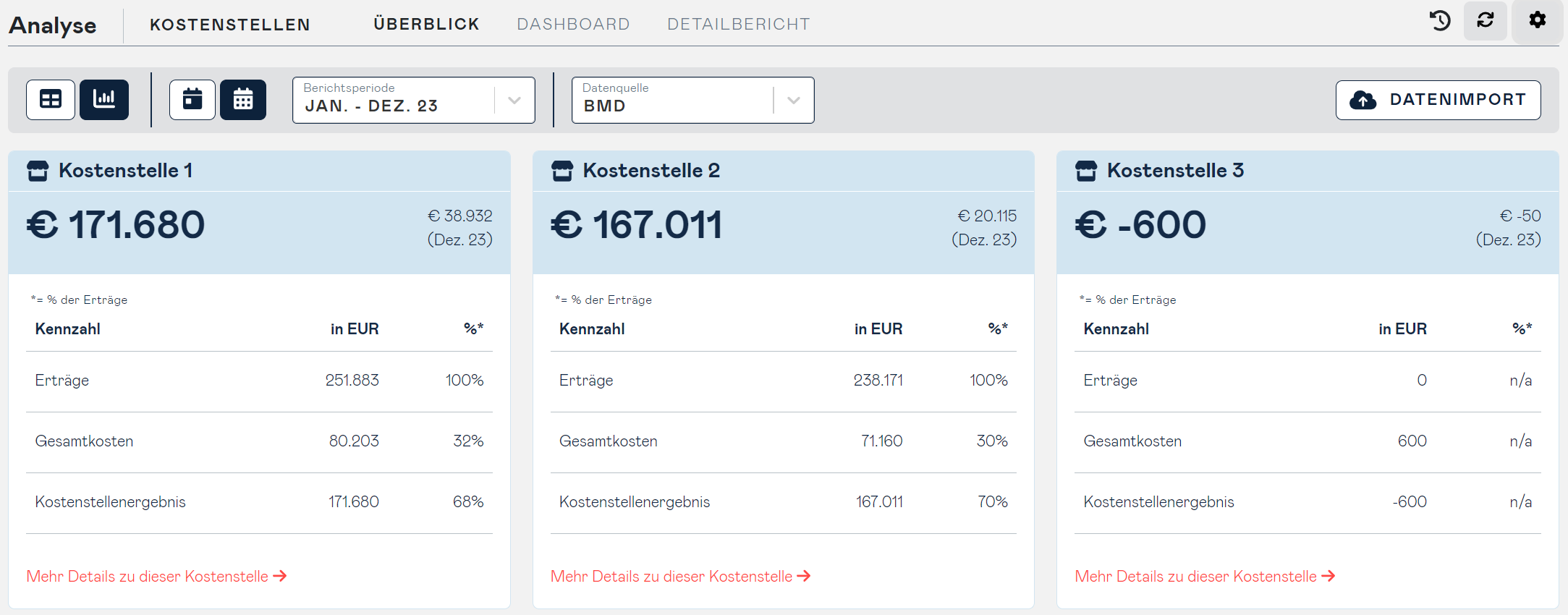Click Kostenstelle 3 Gesamtkosten value 600

coord(1412,441)
